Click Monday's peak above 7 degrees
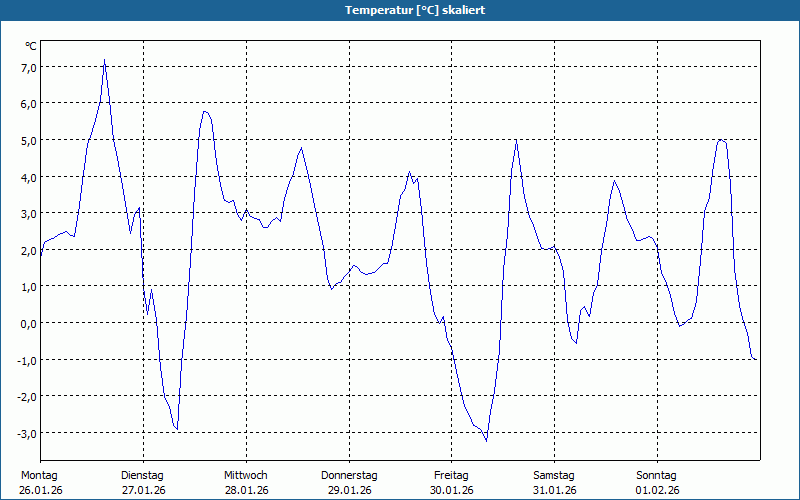 pyautogui.click(x=105, y=60)
